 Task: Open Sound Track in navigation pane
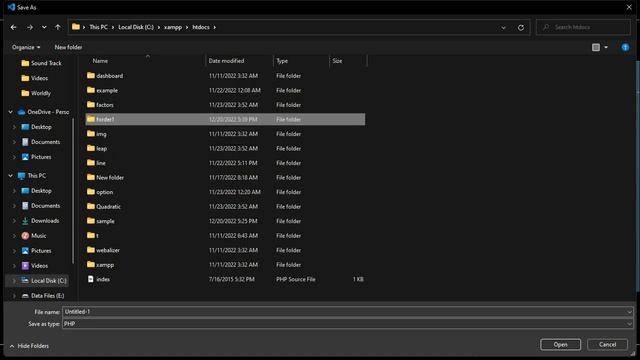tap(46, 63)
